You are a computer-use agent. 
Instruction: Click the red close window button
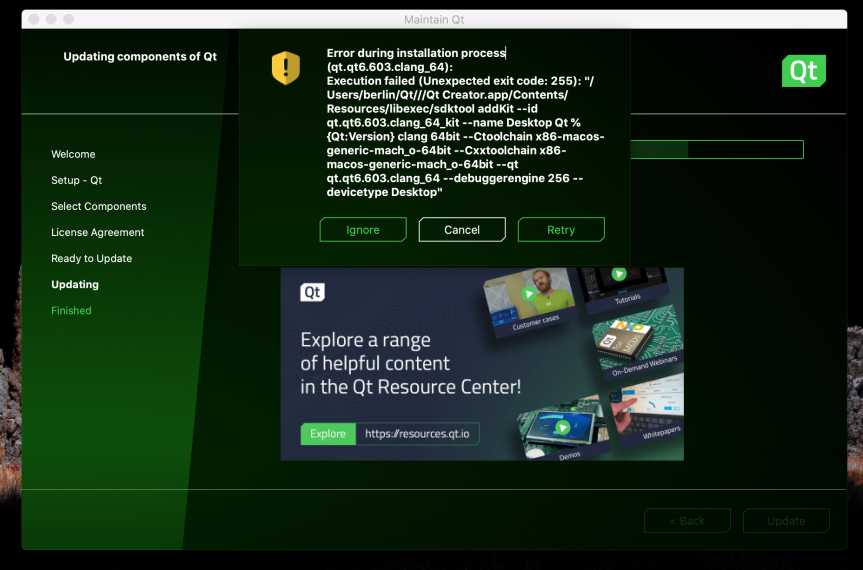coord(34,19)
